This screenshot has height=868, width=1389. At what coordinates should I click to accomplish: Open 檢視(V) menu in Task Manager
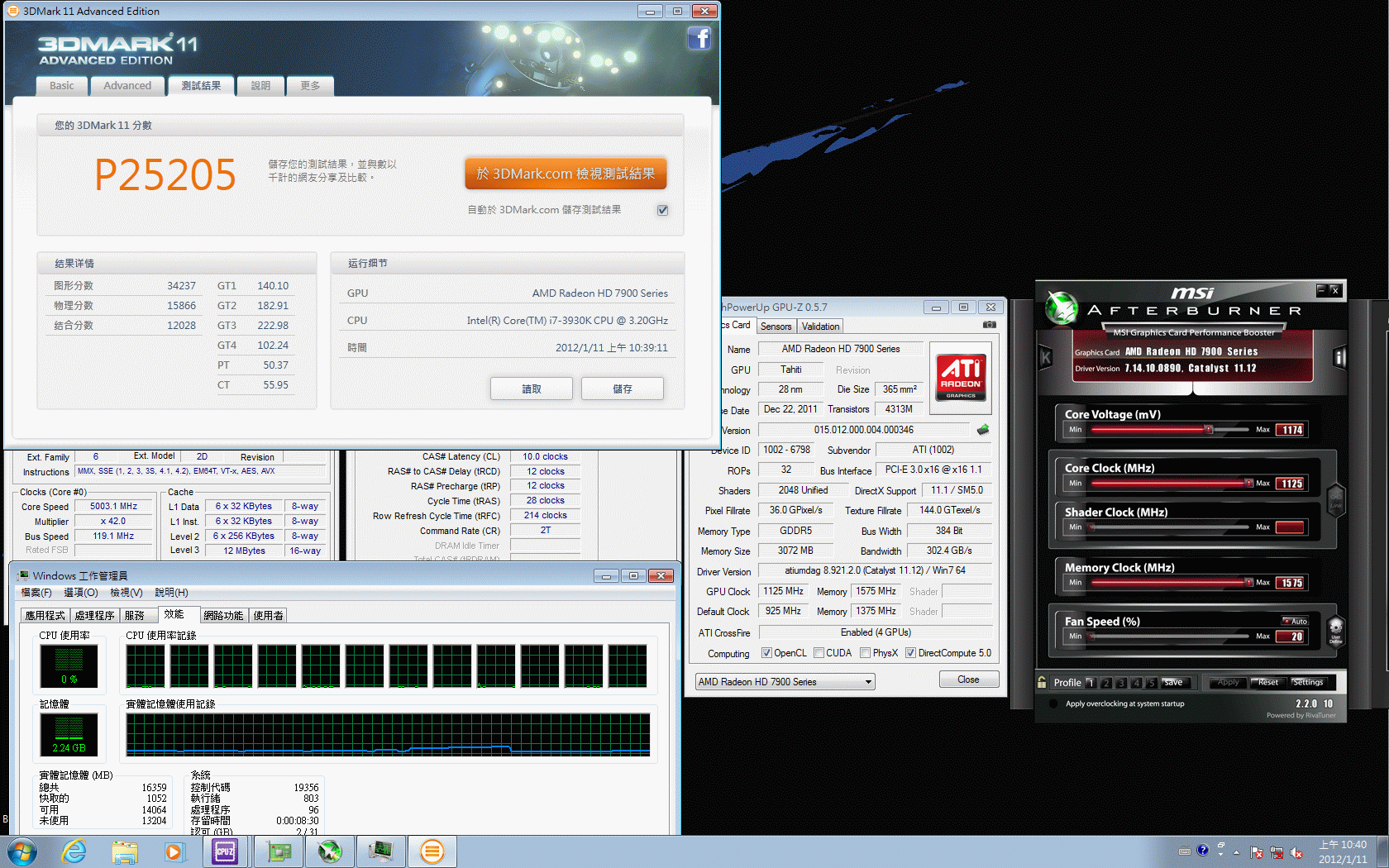click(x=126, y=593)
